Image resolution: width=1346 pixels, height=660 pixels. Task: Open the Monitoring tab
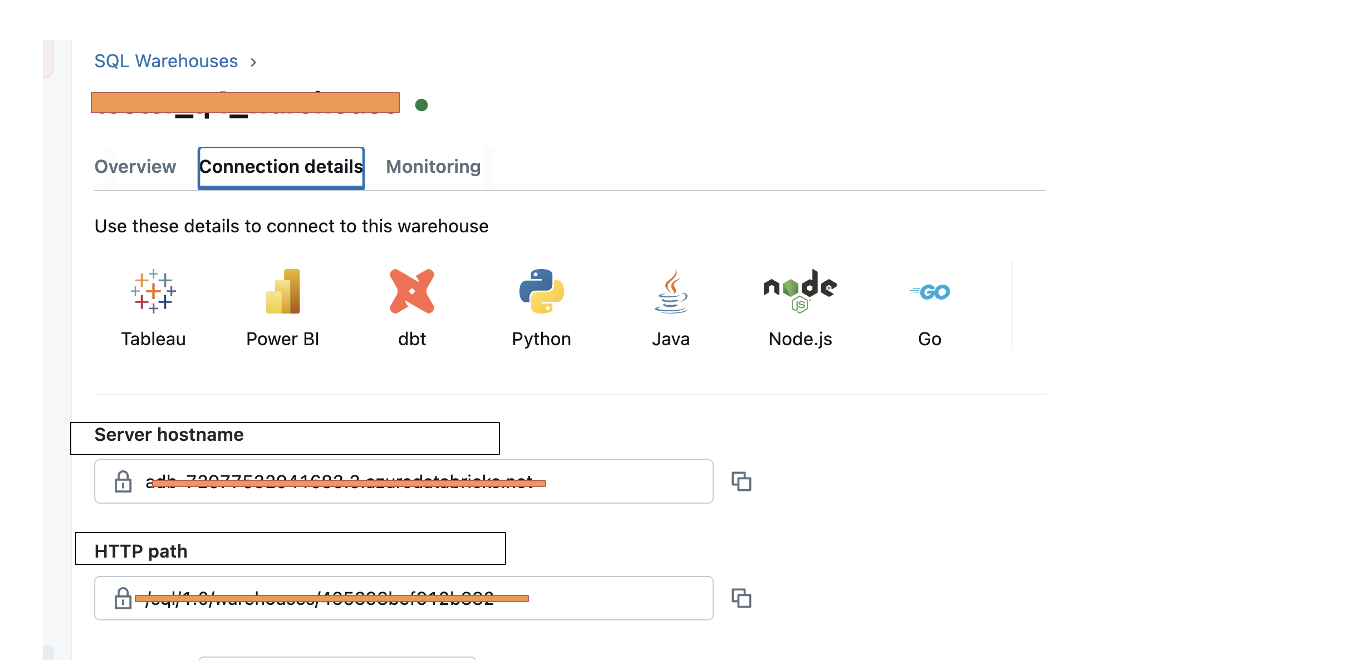433,166
